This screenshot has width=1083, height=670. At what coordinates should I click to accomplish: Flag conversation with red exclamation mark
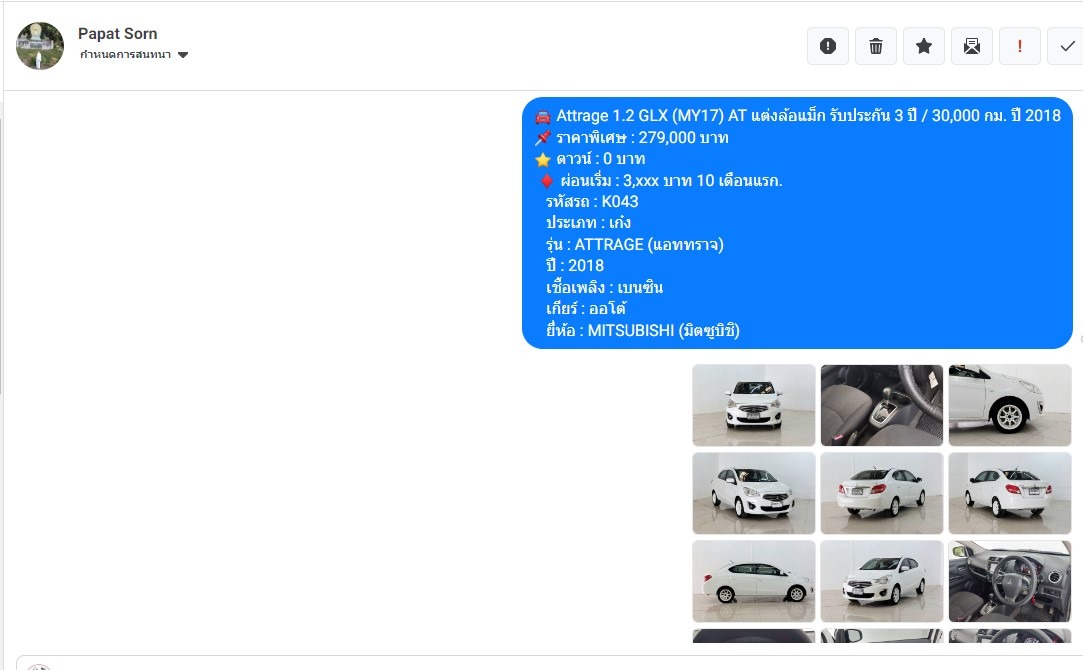(1019, 46)
